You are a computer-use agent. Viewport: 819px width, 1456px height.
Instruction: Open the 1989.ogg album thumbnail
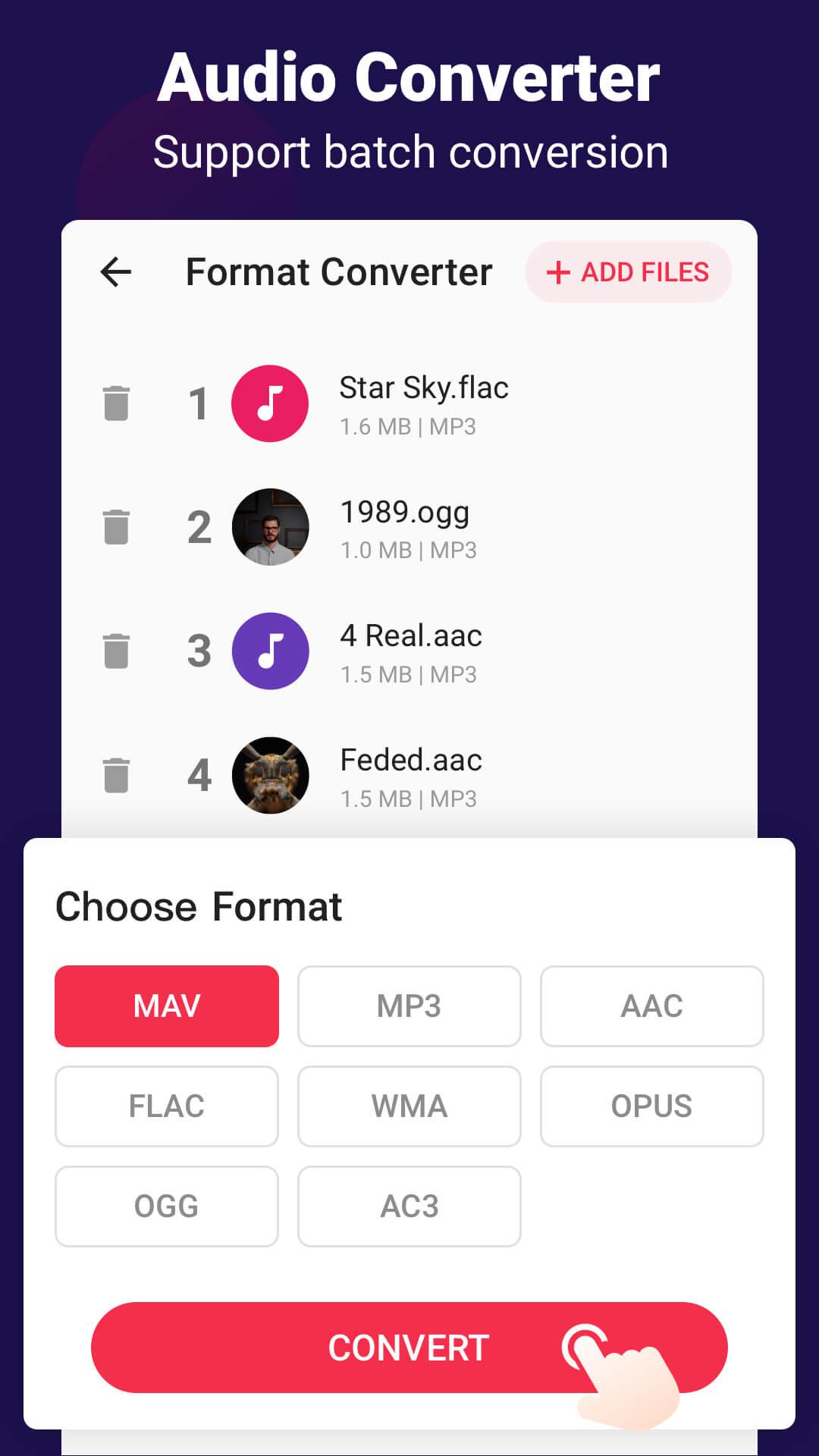270,526
